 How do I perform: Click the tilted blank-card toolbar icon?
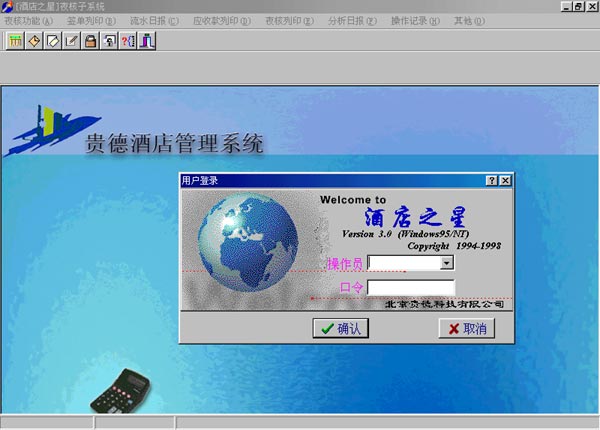coord(53,41)
